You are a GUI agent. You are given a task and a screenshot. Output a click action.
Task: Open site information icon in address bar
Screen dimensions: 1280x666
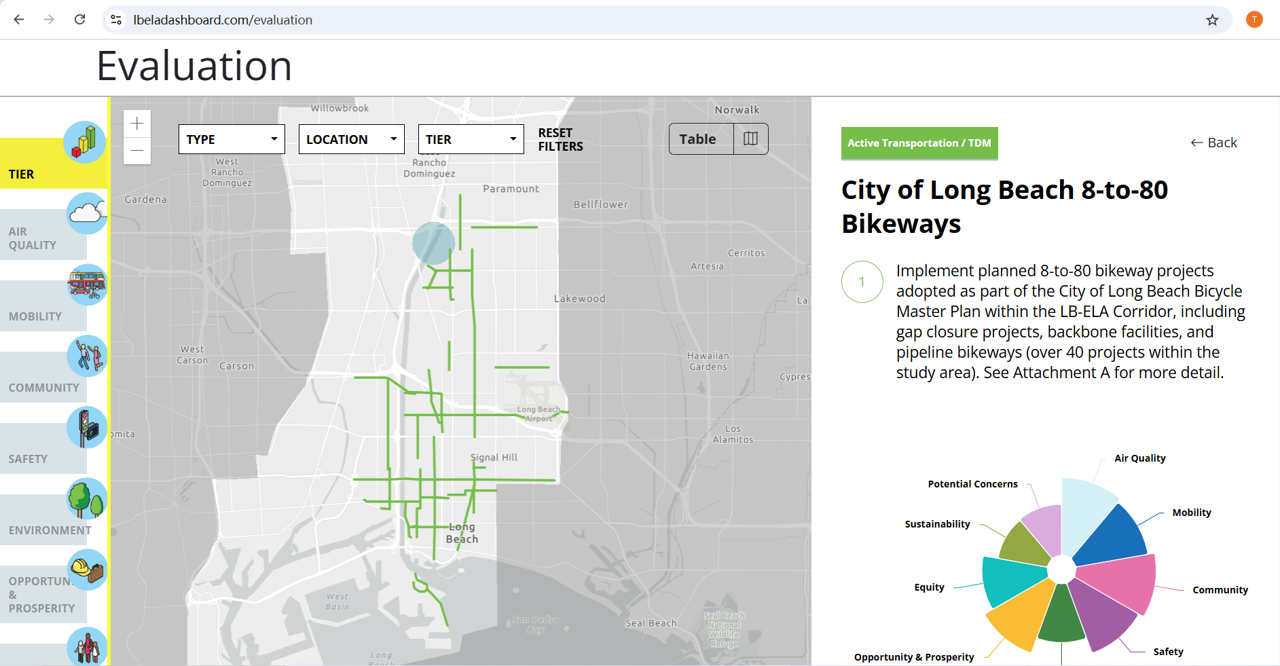(116, 19)
